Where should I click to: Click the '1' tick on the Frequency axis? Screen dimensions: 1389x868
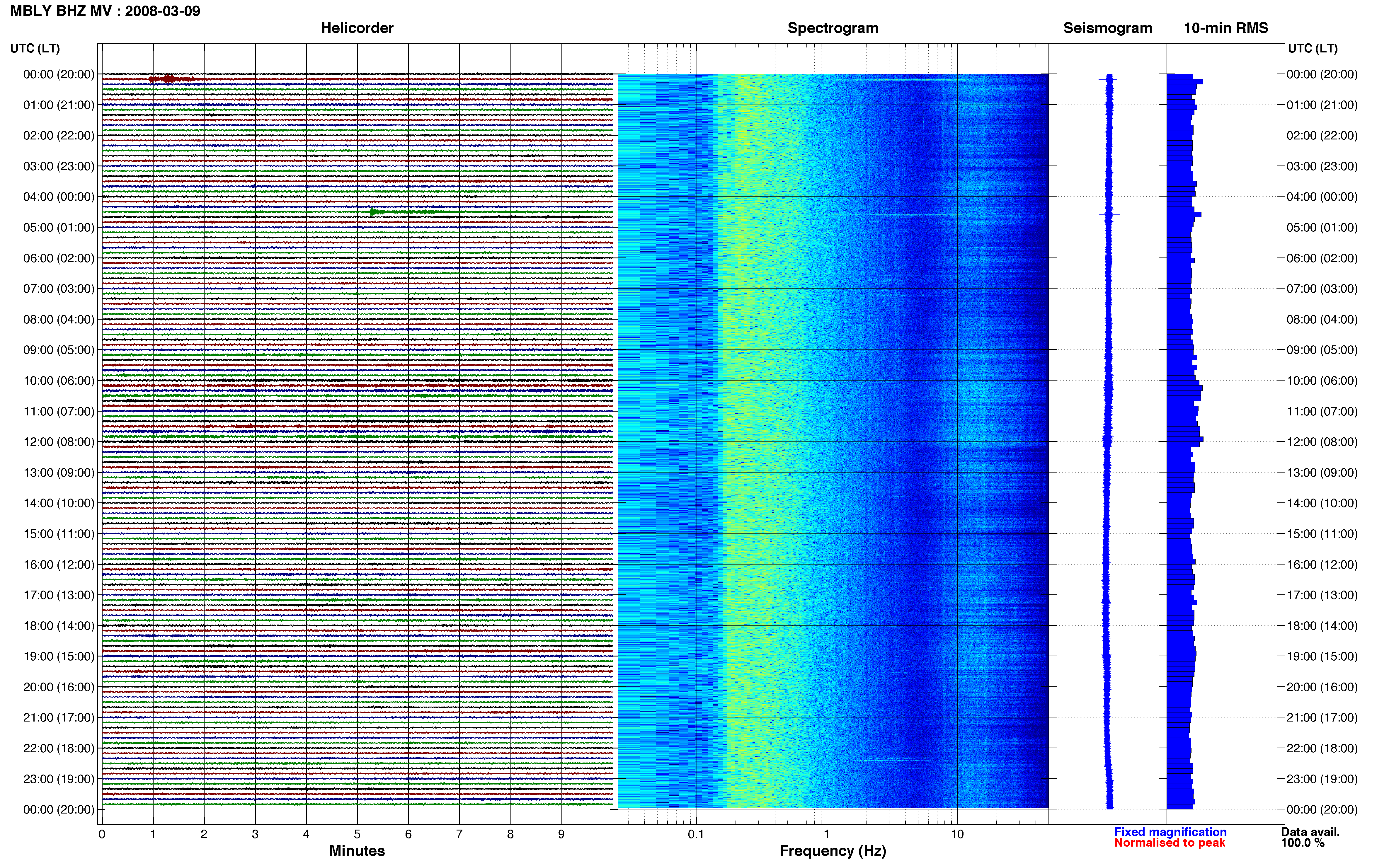pyautogui.click(x=826, y=834)
